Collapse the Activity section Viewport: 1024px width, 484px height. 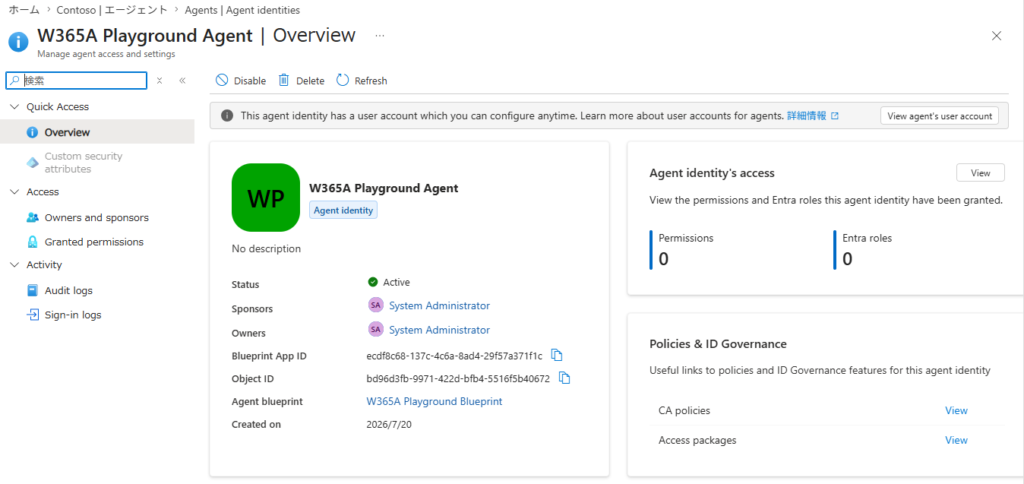coord(15,265)
